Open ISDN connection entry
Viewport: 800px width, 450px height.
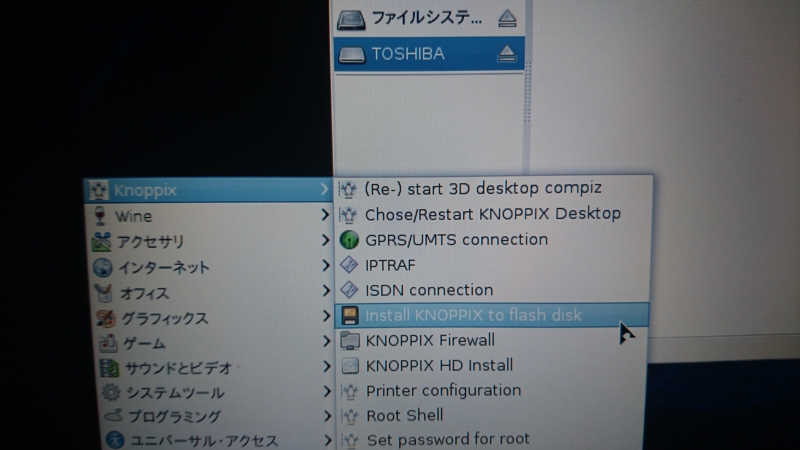pyautogui.click(x=492, y=290)
